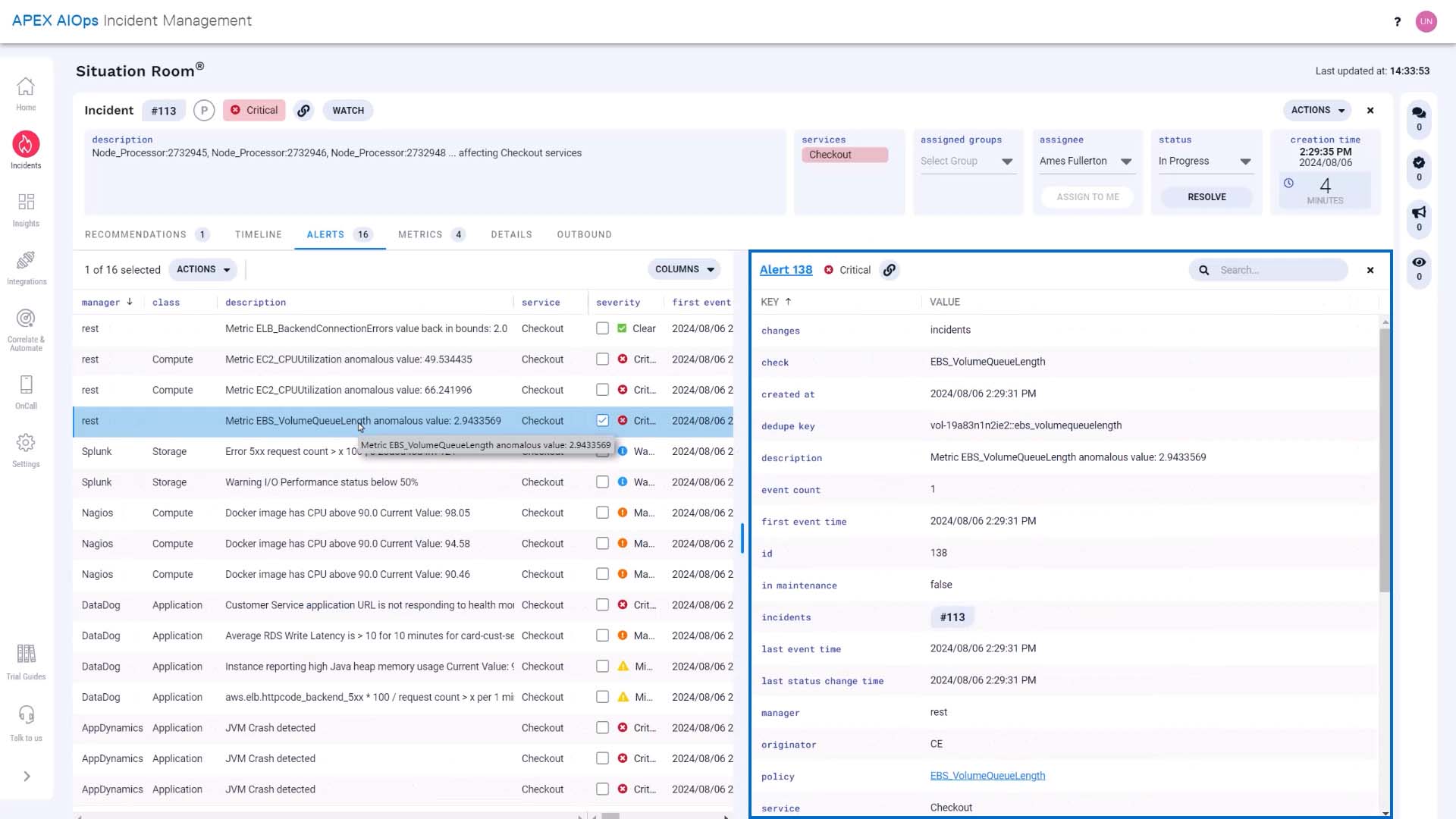Open the Insights sidebar icon
Screen dimensions: 1456x819
click(x=26, y=202)
